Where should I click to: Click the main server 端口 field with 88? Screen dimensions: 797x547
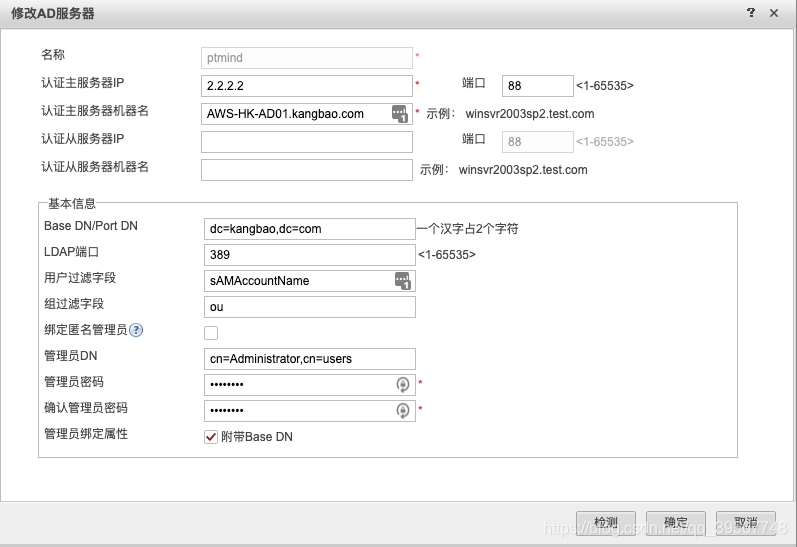[538, 86]
